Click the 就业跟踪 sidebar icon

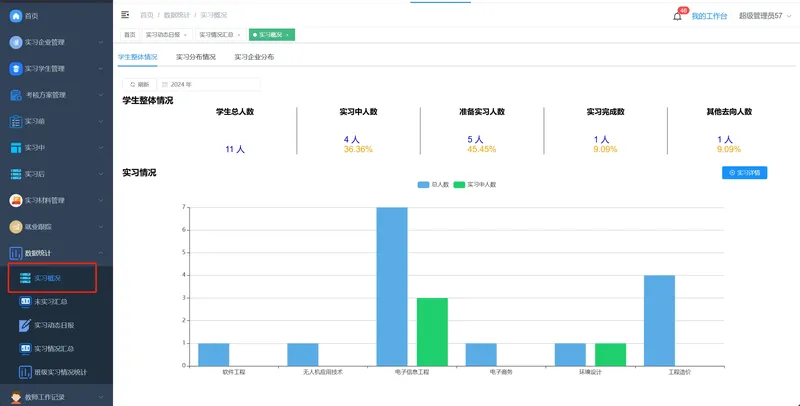tap(16, 226)
